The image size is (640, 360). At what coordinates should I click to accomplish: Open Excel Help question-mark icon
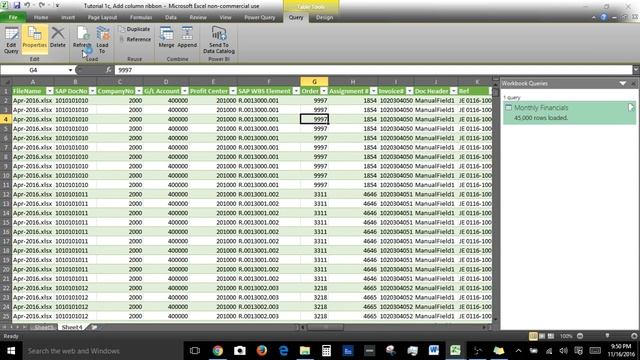click(603, 17)
